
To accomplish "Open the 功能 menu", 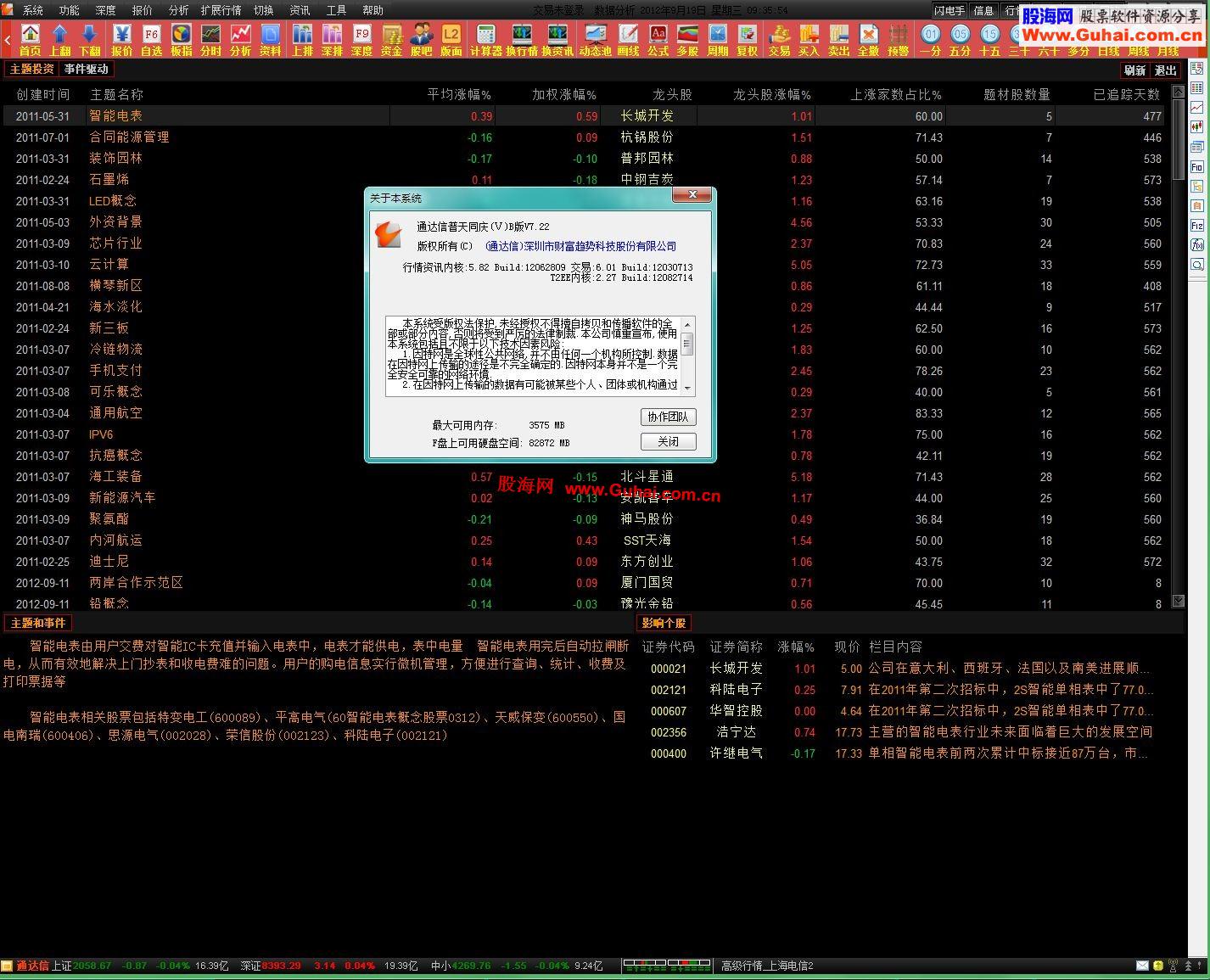I will pyautogui.click(x=69, y=10).
